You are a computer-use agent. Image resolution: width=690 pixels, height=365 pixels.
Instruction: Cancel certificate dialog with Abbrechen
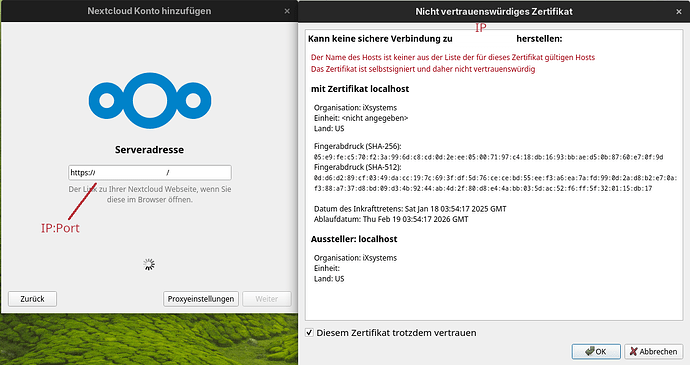653,351
